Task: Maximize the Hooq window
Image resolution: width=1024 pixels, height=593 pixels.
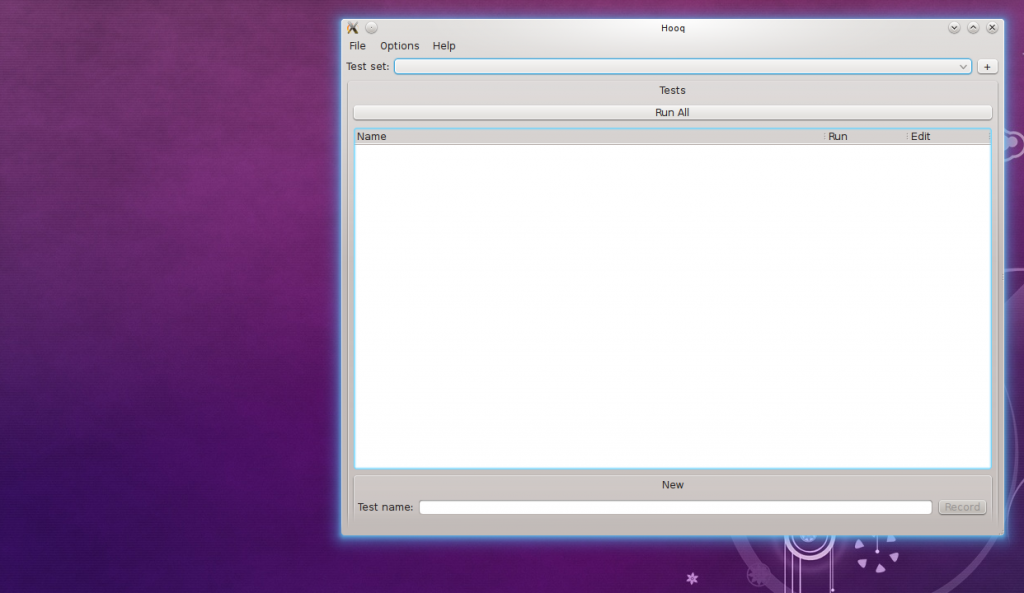Action: (973, 28)
